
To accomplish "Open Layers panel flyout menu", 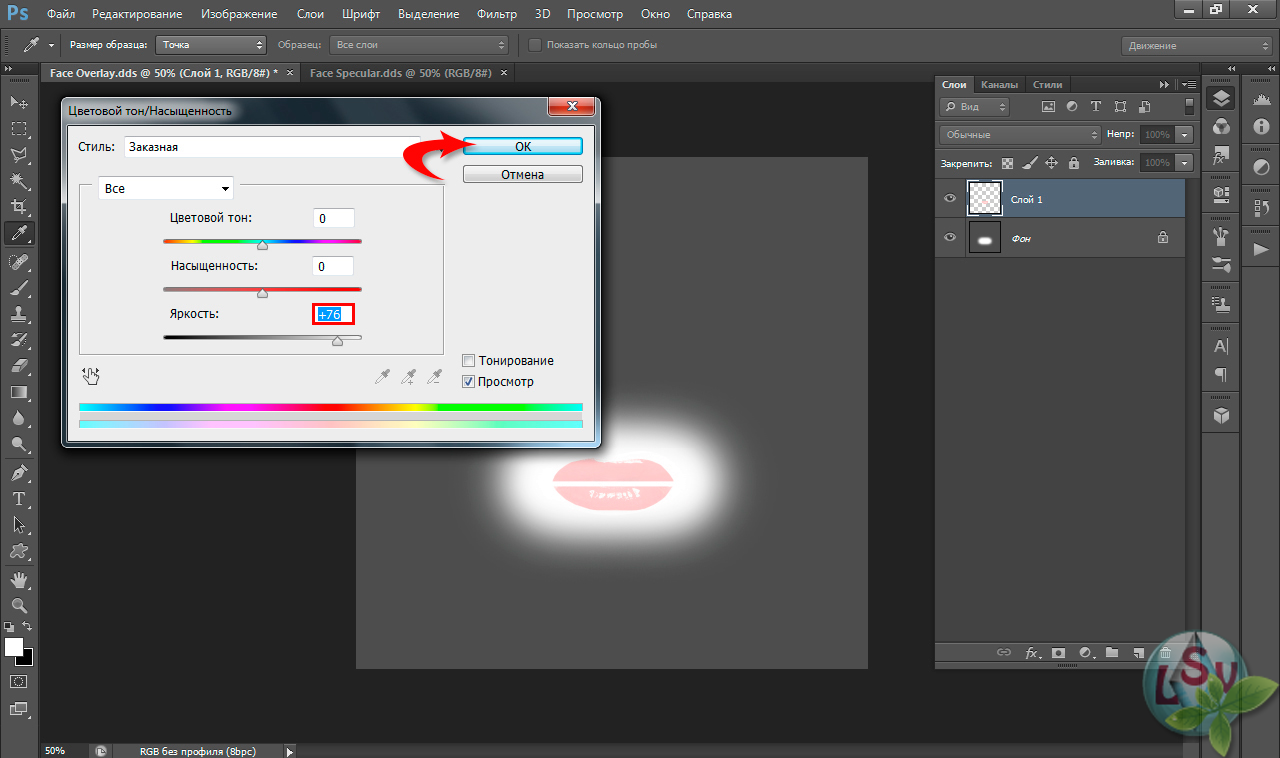I will pyautogui.click(x=1189, y=85).
